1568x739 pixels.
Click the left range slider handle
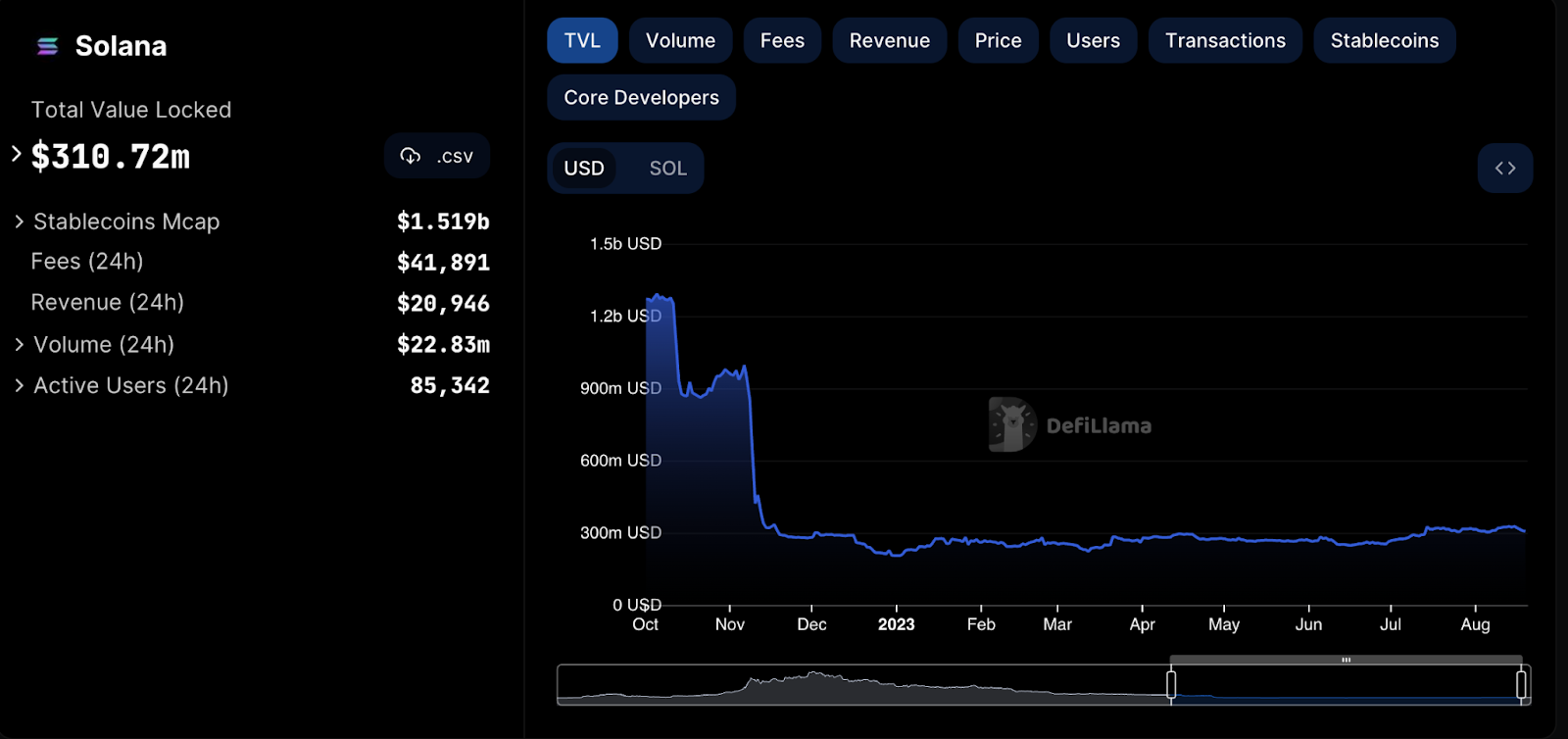click(1171, 684)
